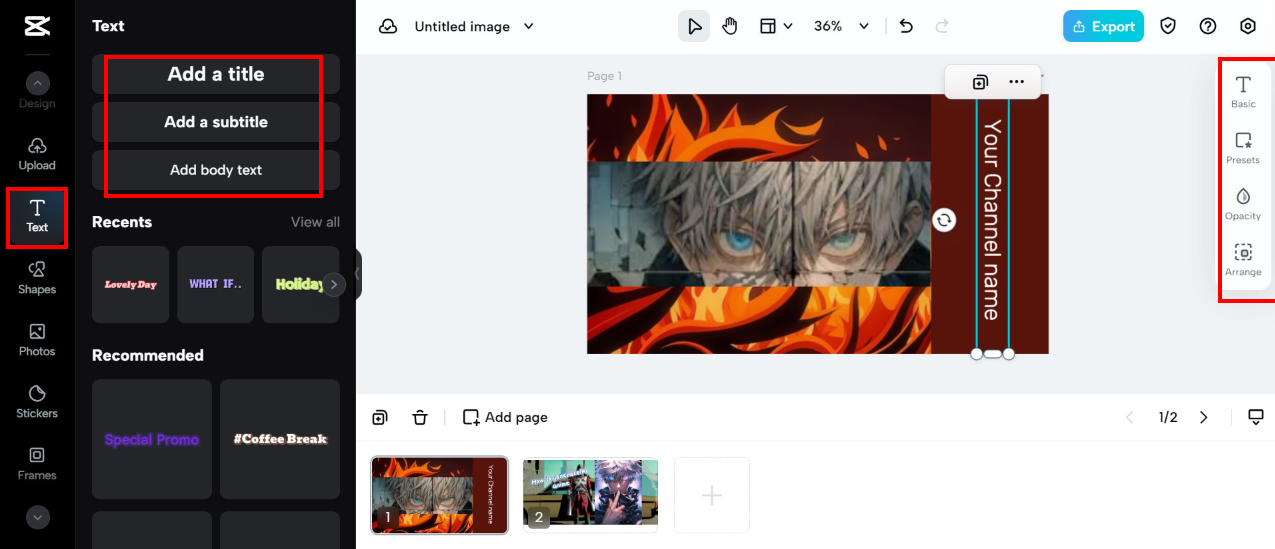Open the Shapes panel

(x=37, y=278)
